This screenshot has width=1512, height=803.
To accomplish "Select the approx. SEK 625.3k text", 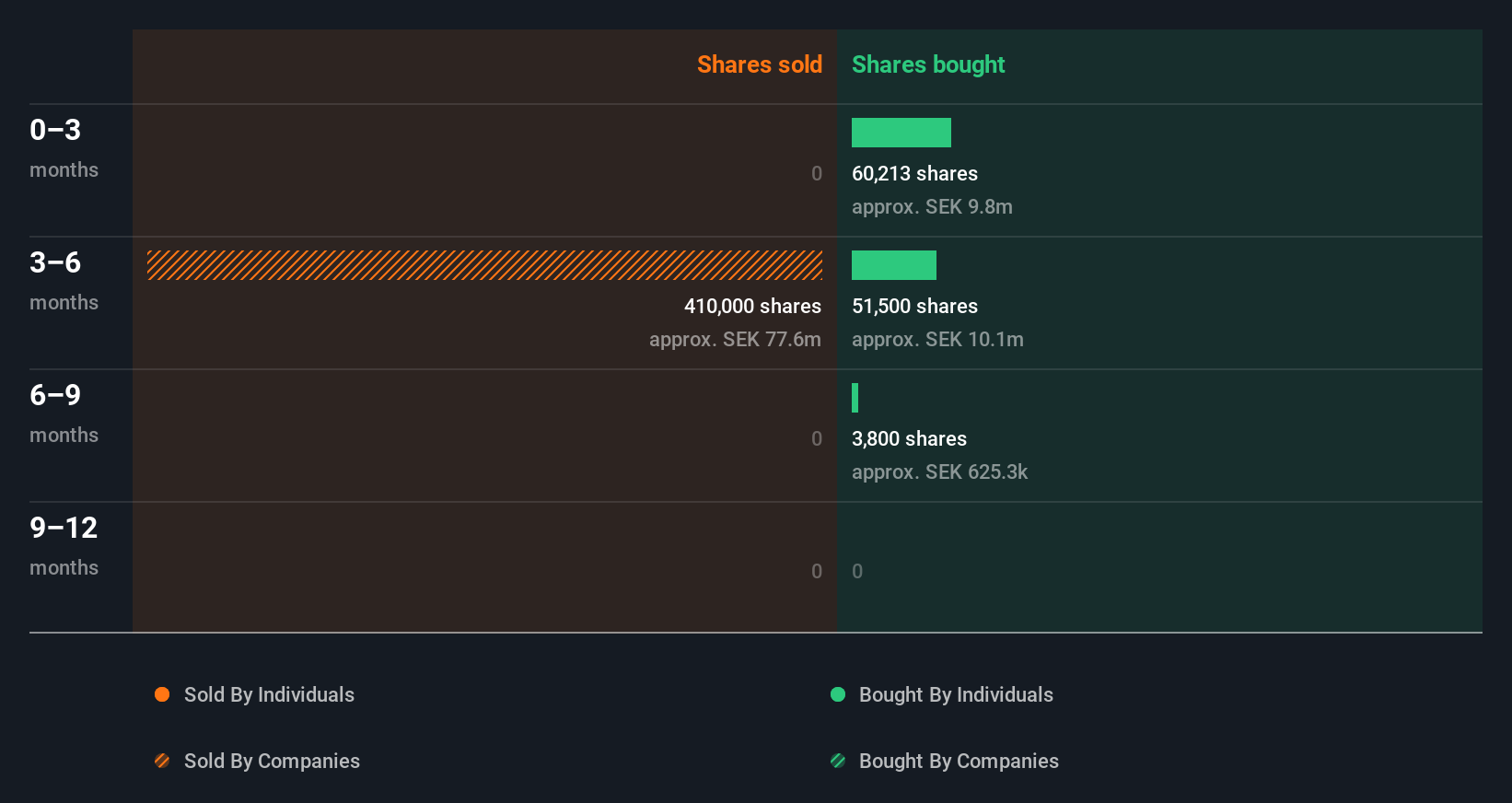I will (x=939, y=471).
